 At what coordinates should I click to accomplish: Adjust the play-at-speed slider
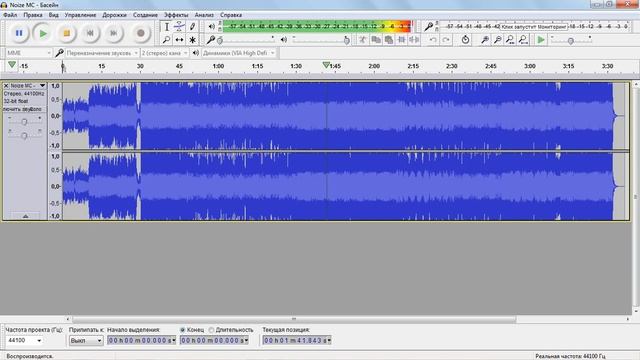[571, 40]
